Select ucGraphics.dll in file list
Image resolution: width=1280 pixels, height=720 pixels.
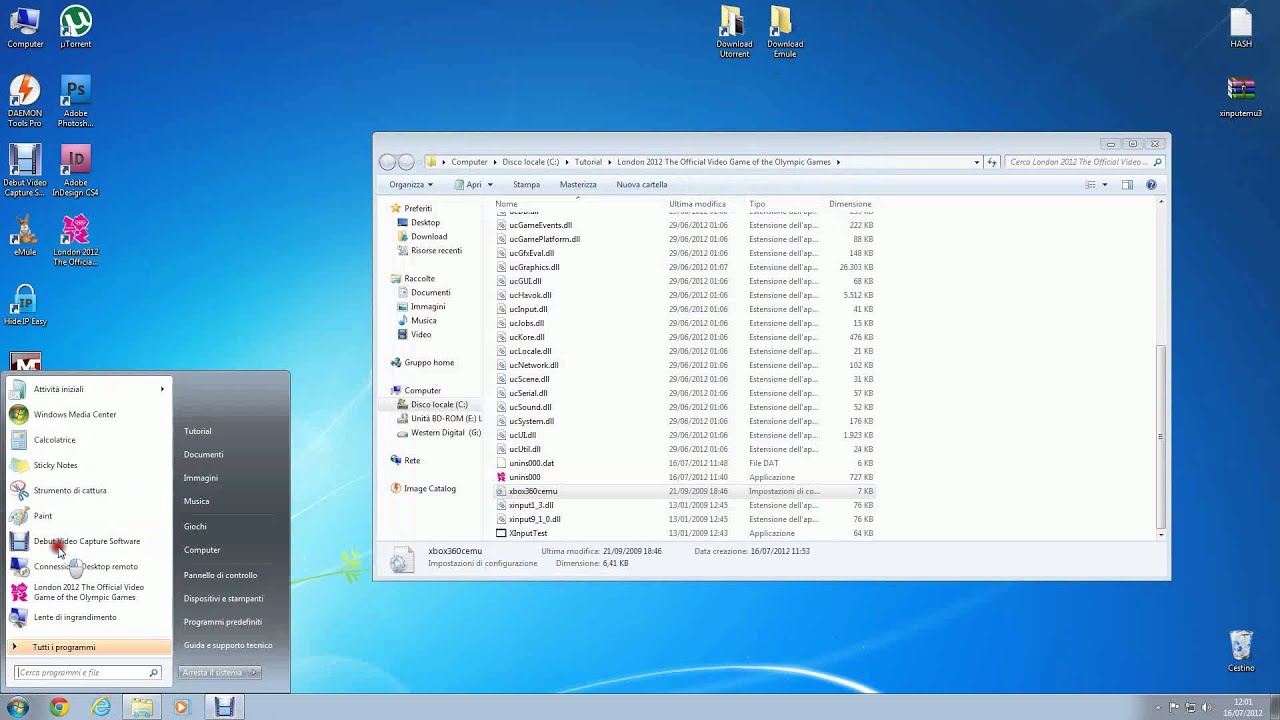click(686, 267)
